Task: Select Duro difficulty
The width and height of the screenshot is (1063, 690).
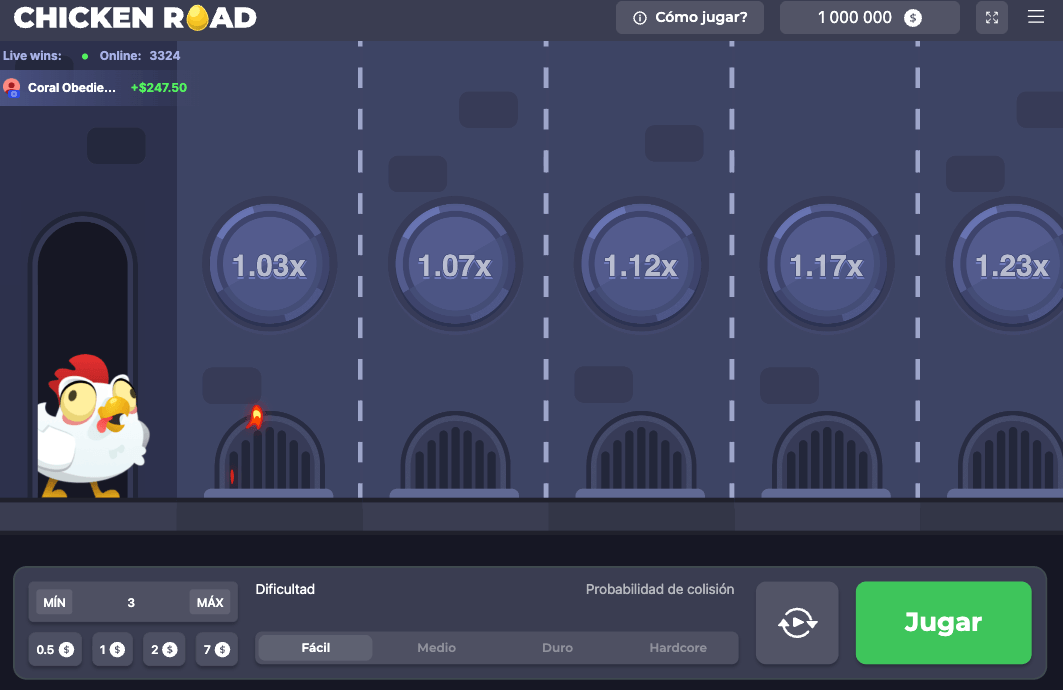Action: coord(557,648)
